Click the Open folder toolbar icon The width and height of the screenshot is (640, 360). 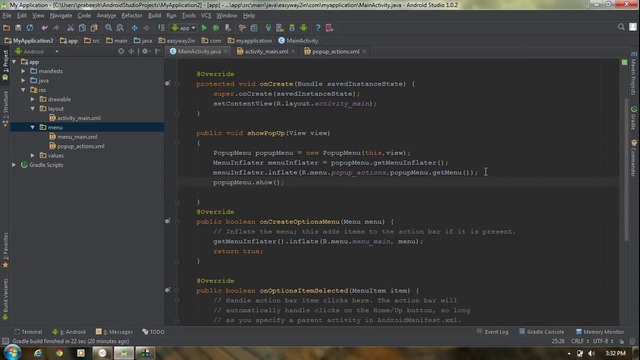coord(7,28)
